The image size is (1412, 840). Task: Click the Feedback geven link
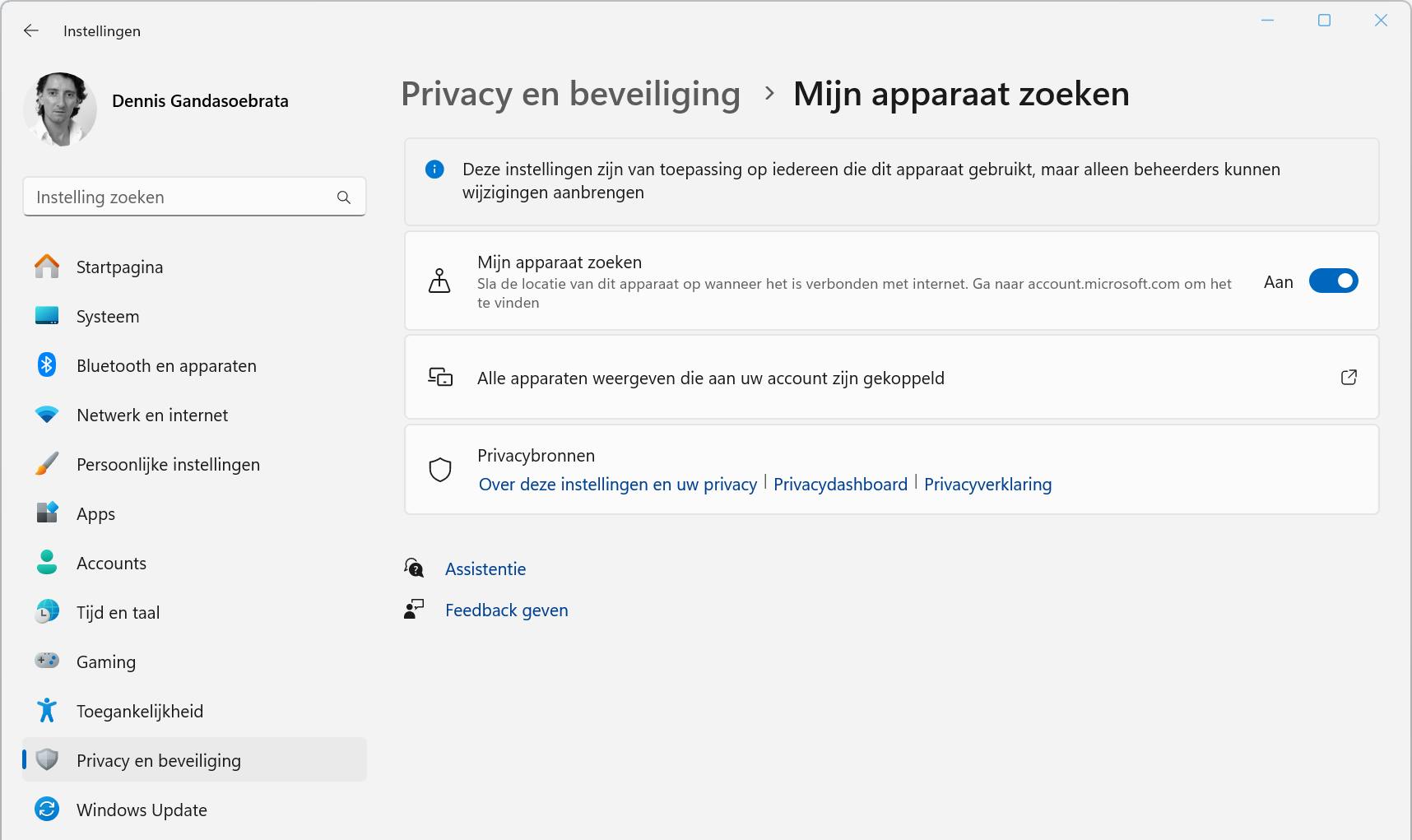506,610
